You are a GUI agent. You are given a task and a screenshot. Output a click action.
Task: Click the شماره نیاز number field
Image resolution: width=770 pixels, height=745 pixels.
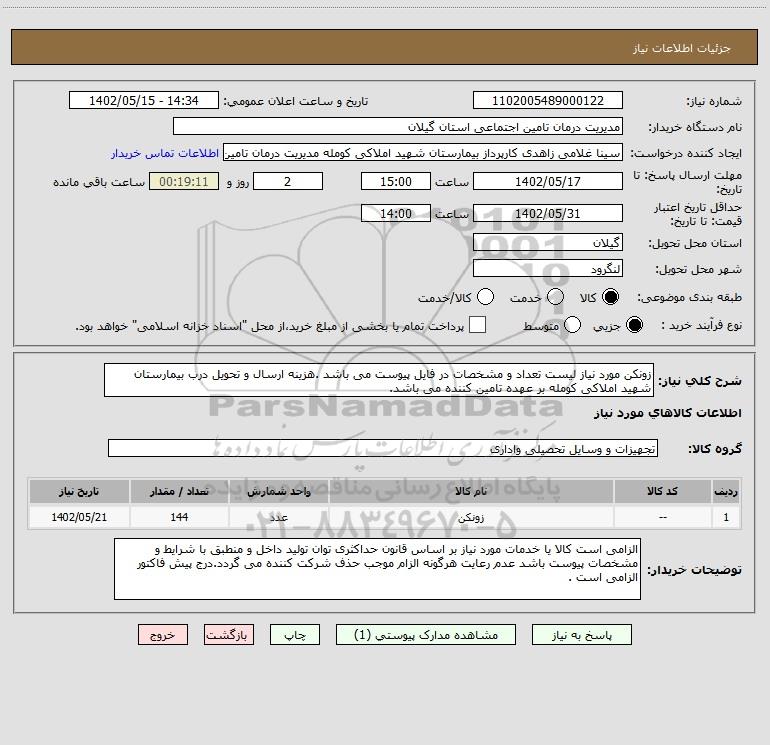[548, 101]
